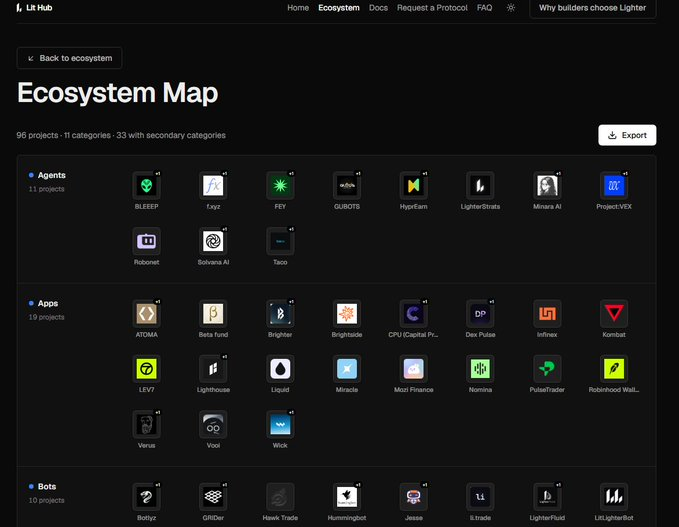Open the Botlyz bot icon

point(146,497)
